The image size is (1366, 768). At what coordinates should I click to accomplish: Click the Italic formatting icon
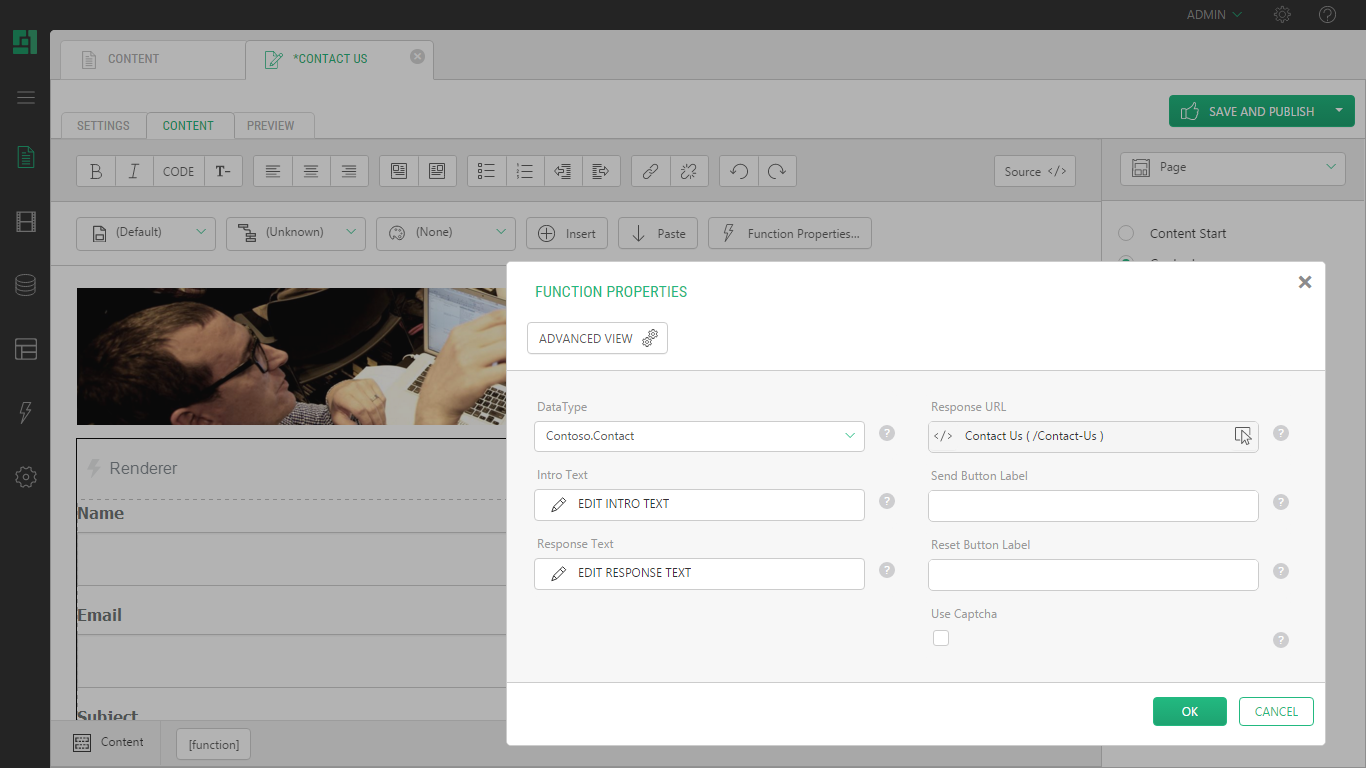click(x=134, y=171)
